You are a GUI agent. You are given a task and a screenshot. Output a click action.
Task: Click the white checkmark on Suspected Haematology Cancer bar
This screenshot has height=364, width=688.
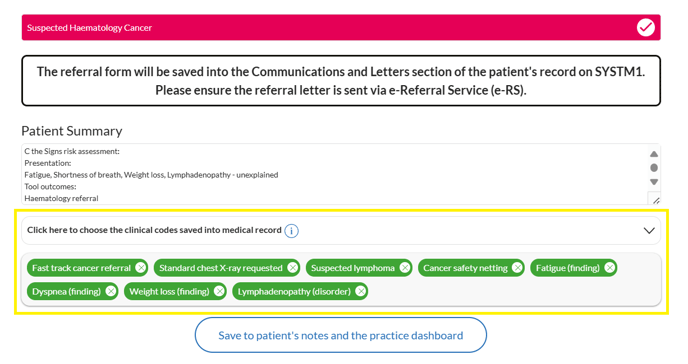(645, 28)
